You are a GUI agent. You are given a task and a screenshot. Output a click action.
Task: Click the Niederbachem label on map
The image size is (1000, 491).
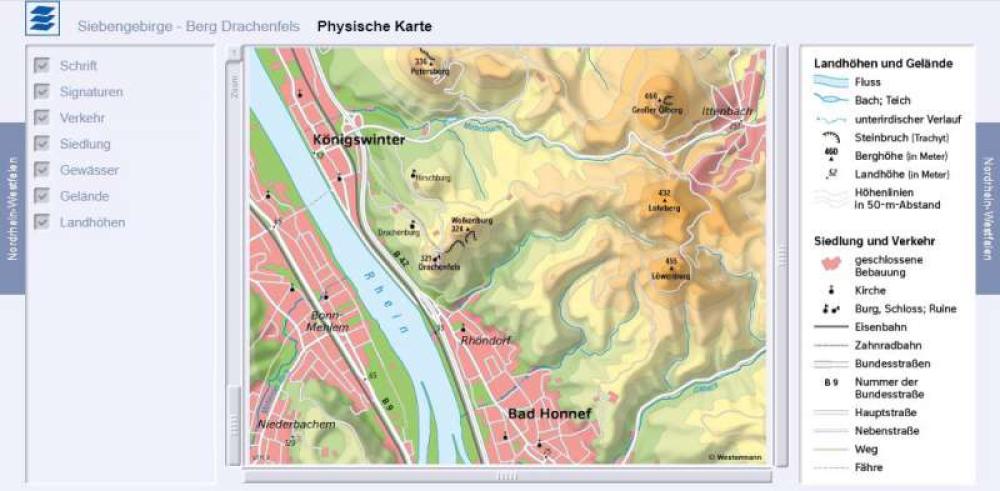[297, 424]
